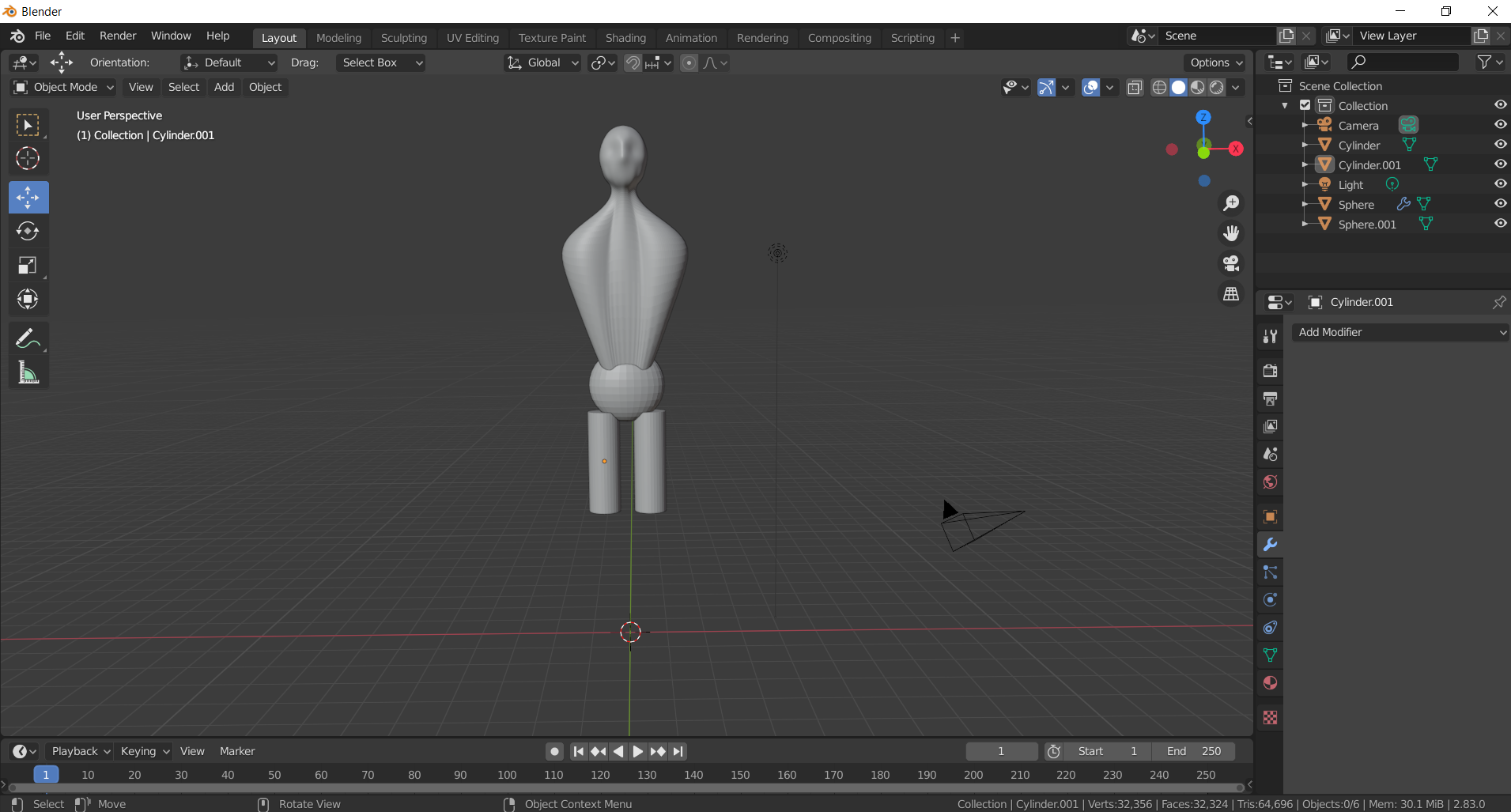Open the Global transform orientation dropdown

[542, 62]
